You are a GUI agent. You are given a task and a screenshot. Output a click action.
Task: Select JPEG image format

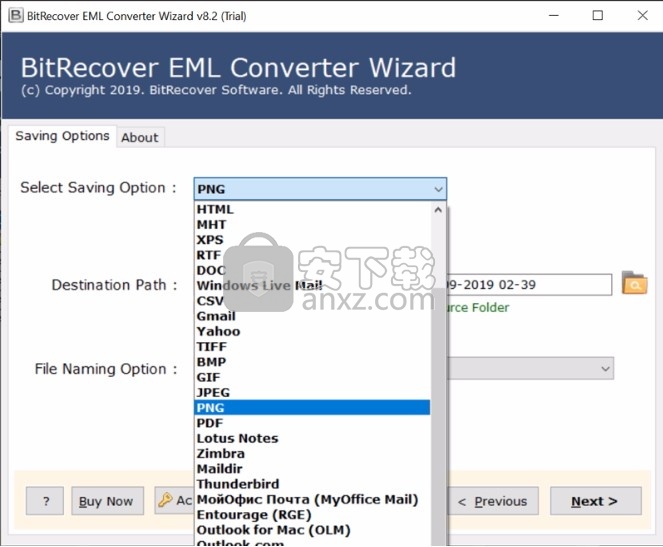[312, 392]
